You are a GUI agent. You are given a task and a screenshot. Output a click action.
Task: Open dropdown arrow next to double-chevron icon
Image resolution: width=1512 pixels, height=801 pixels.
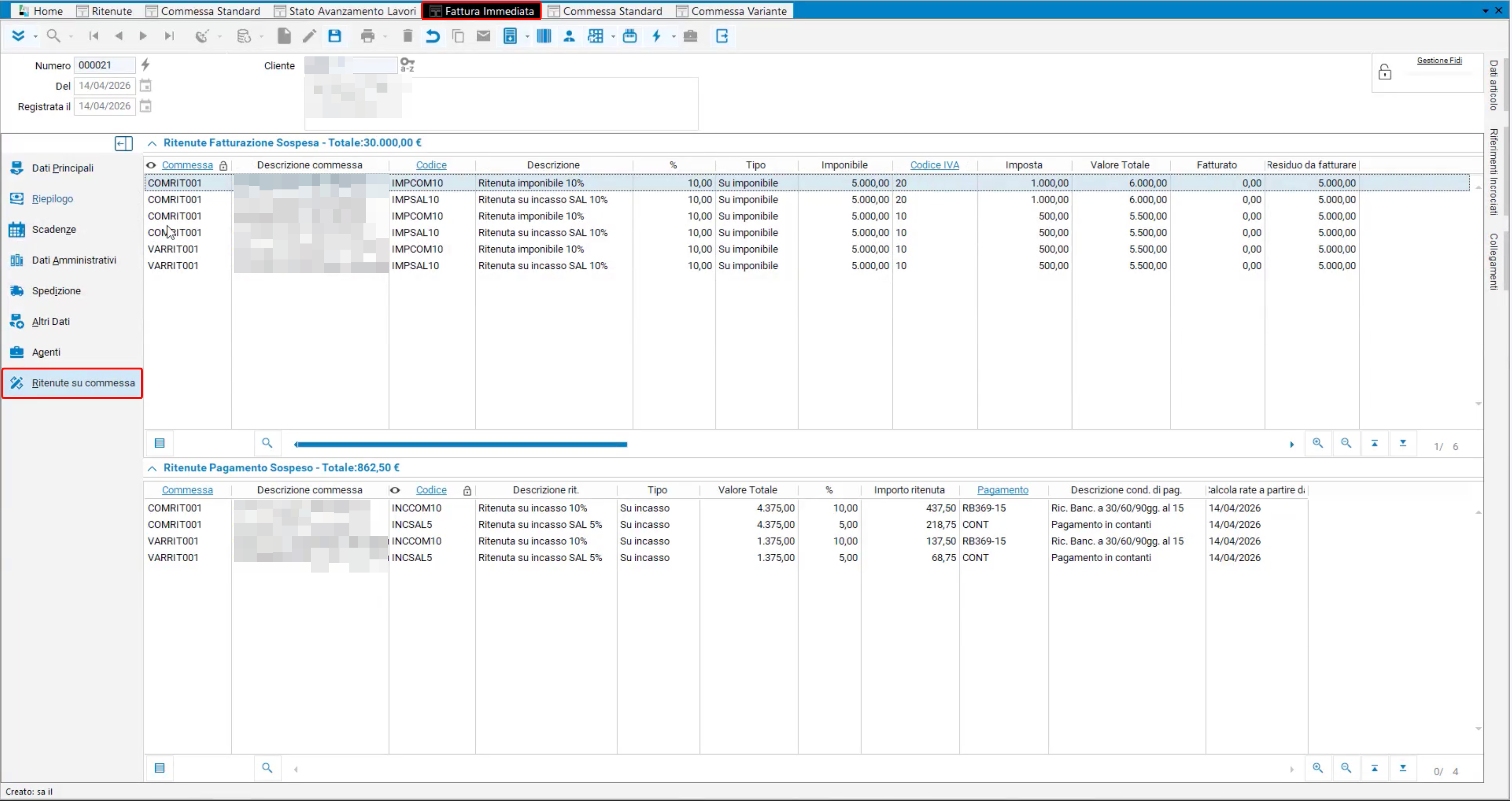click(x=35, y=37)
